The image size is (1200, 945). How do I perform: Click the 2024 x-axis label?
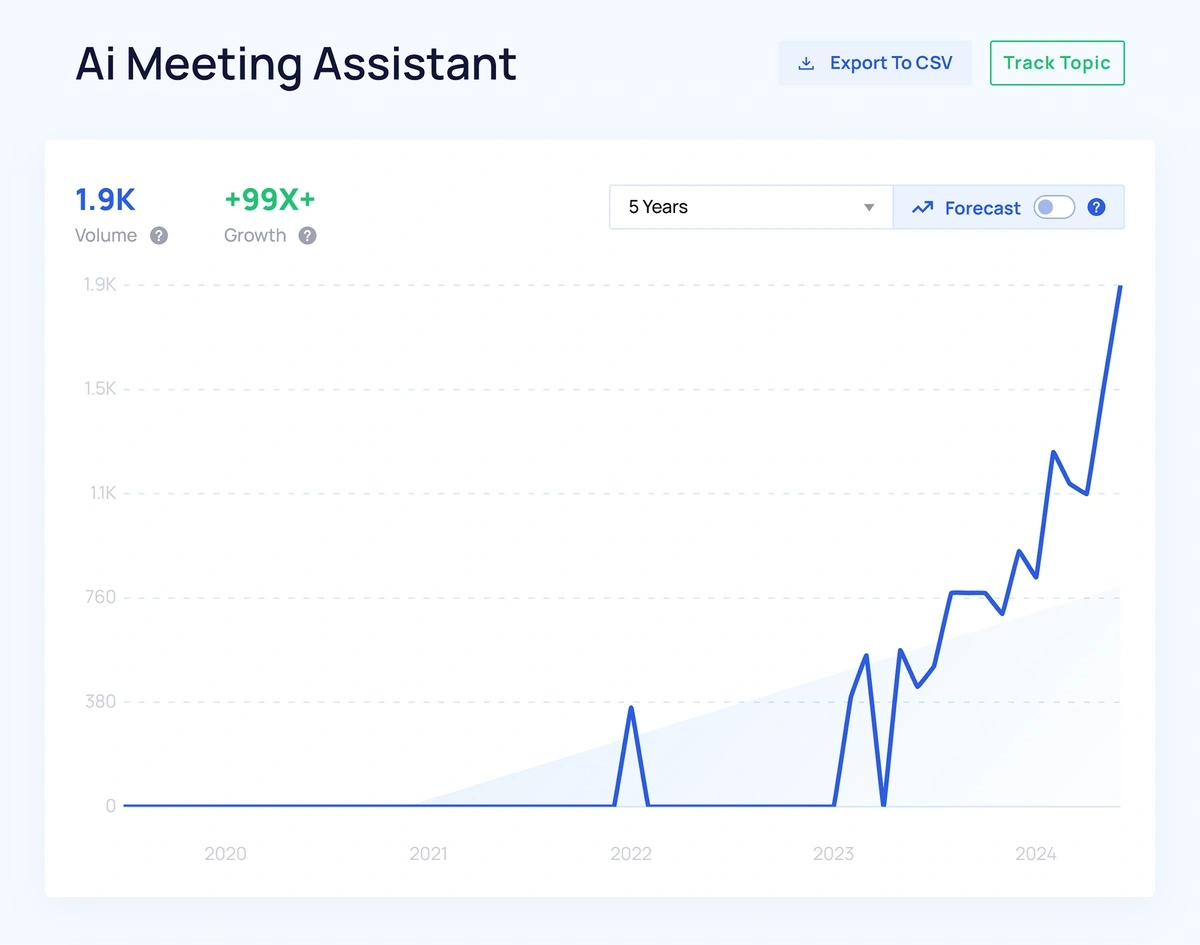[1036, 854]
